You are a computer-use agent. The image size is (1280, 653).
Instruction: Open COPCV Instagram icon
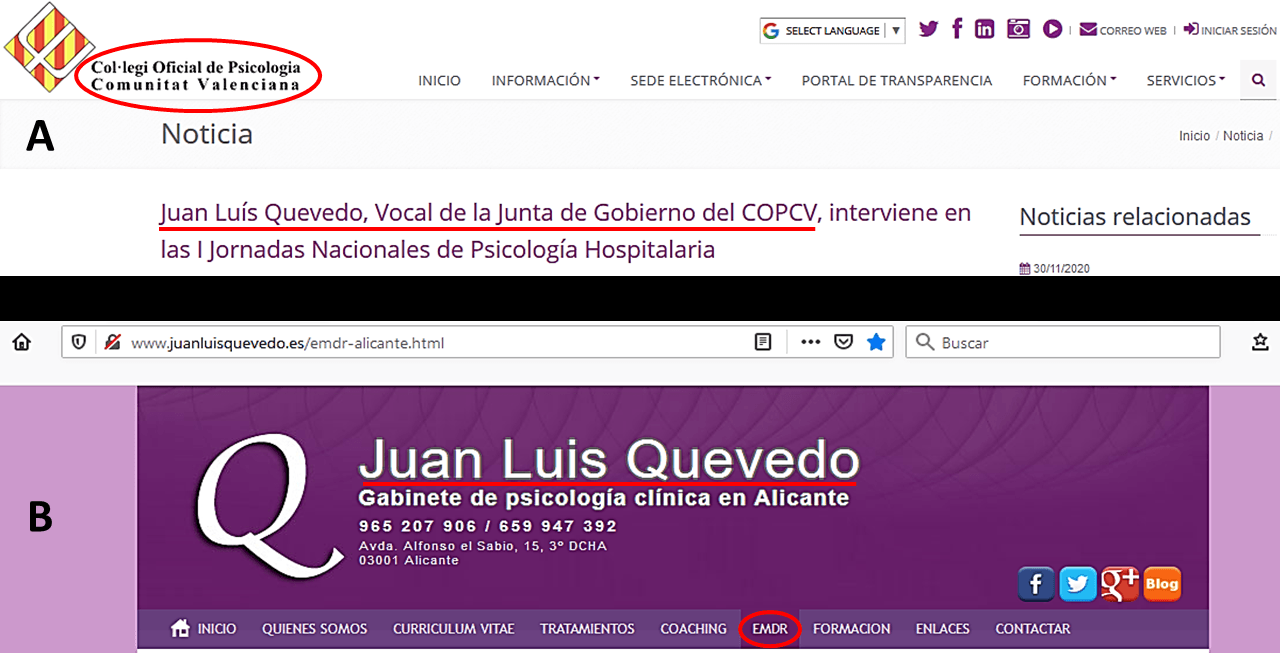(x=1018, y=29)
